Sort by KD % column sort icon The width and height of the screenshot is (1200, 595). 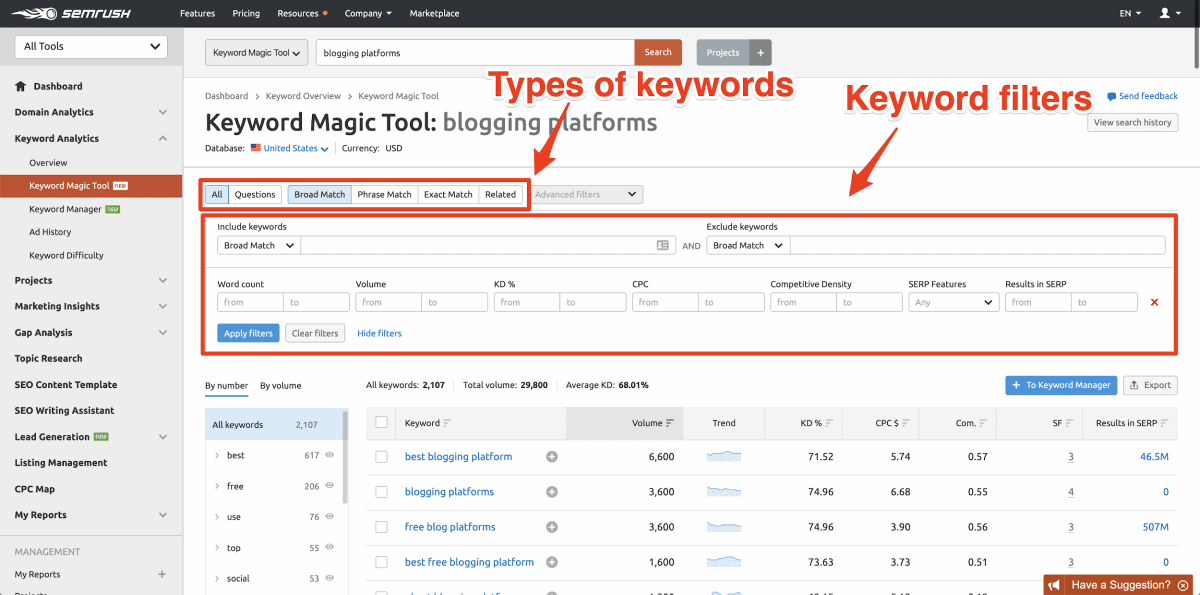click(830, 423)
